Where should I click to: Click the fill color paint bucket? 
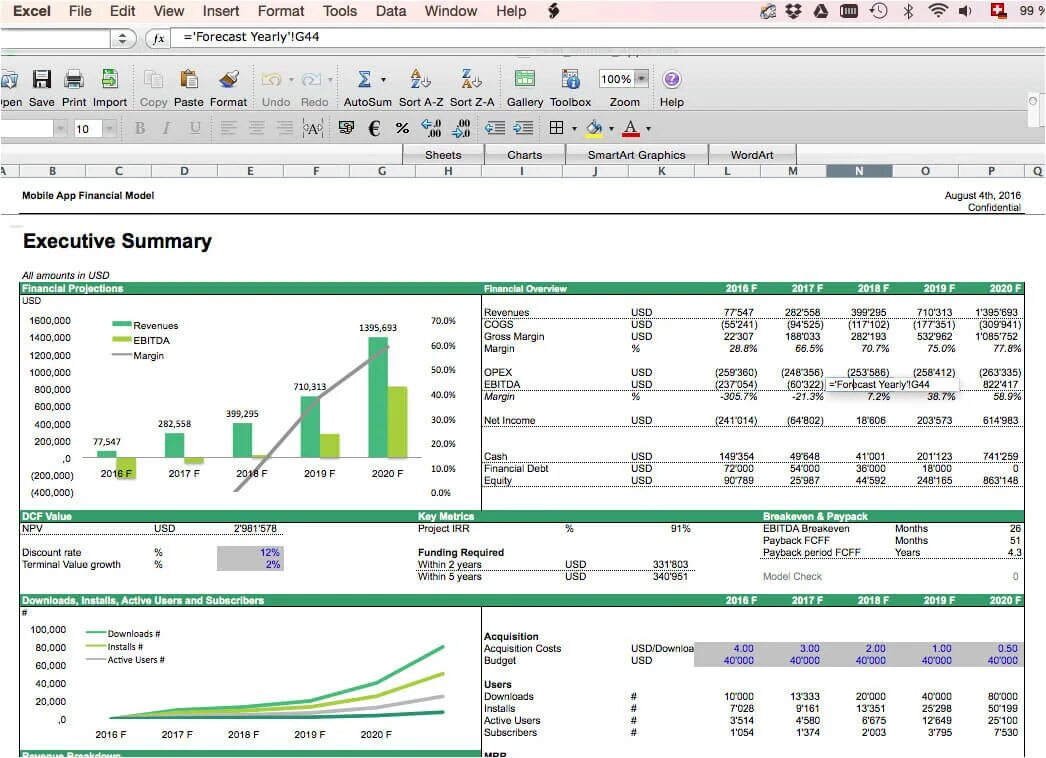pyautogui.click(x=594, y=128)
